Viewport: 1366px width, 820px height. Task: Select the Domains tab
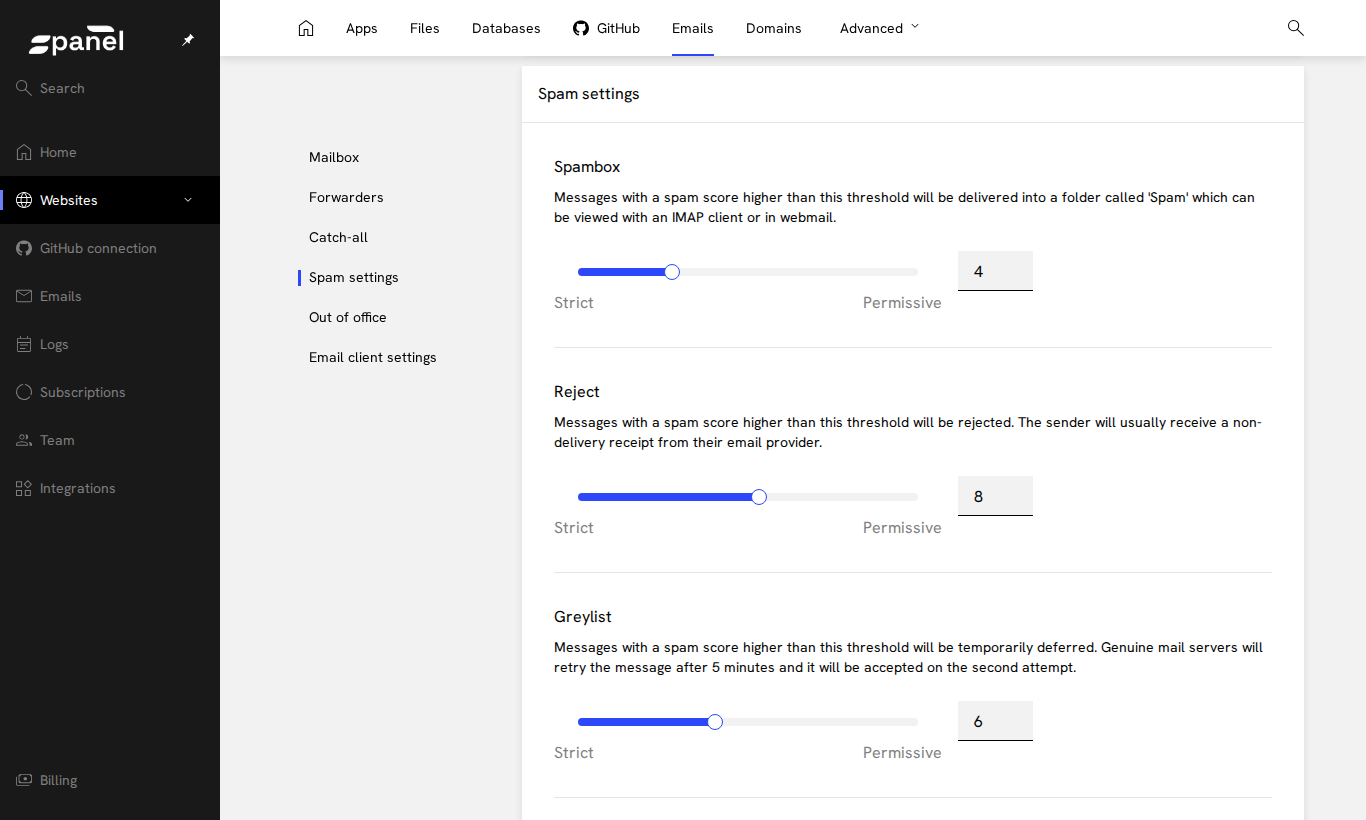(774, 28)
